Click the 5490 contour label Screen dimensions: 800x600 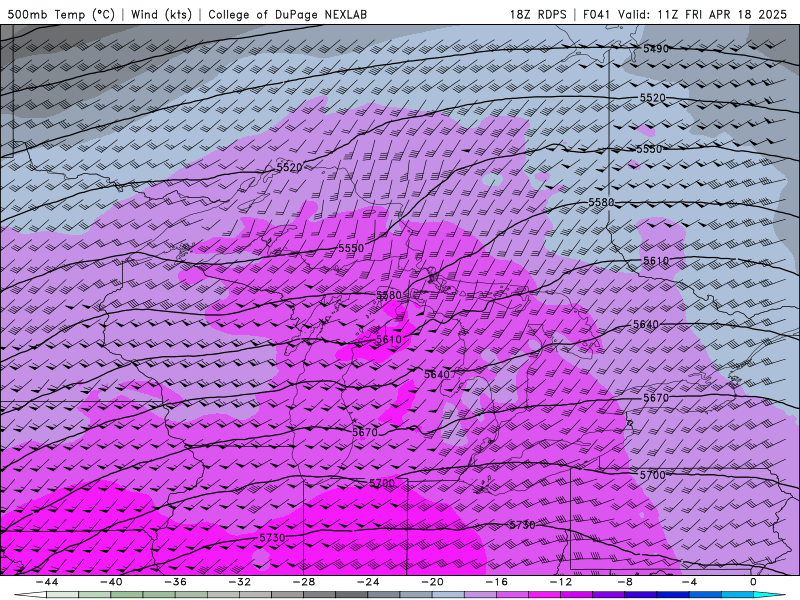[x=656, y=49]
